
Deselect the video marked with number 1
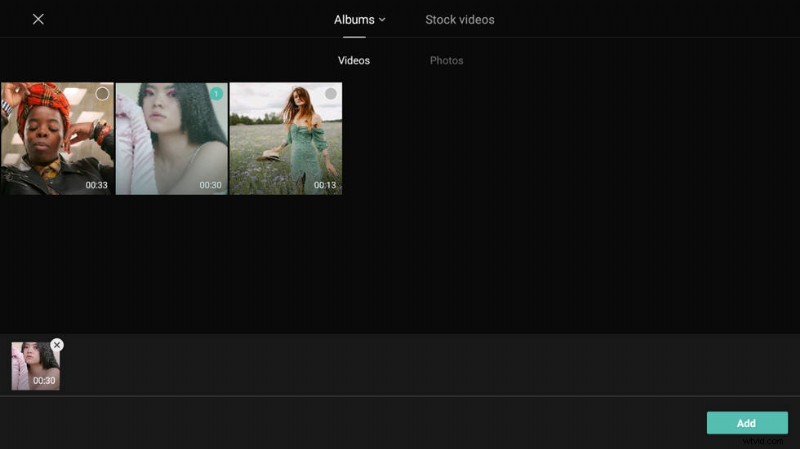point(216,94)
